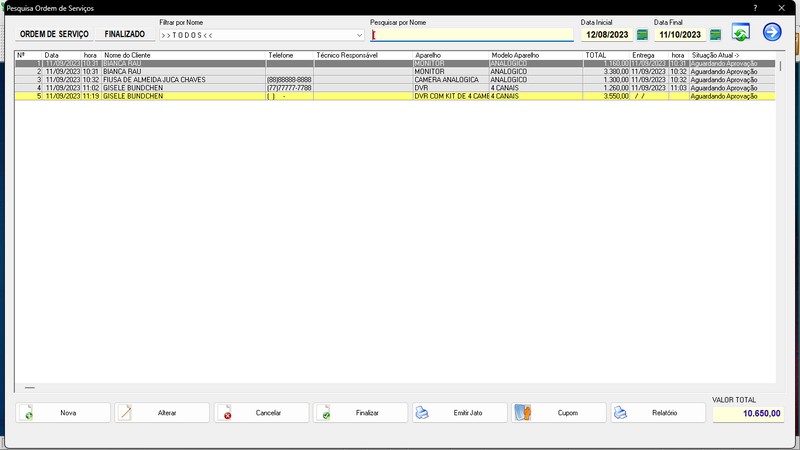Click the VALOR TOTAL field 10.650,00
Image resolution: width=800 pixels, height=450 pixels.
tap(748, 414)
